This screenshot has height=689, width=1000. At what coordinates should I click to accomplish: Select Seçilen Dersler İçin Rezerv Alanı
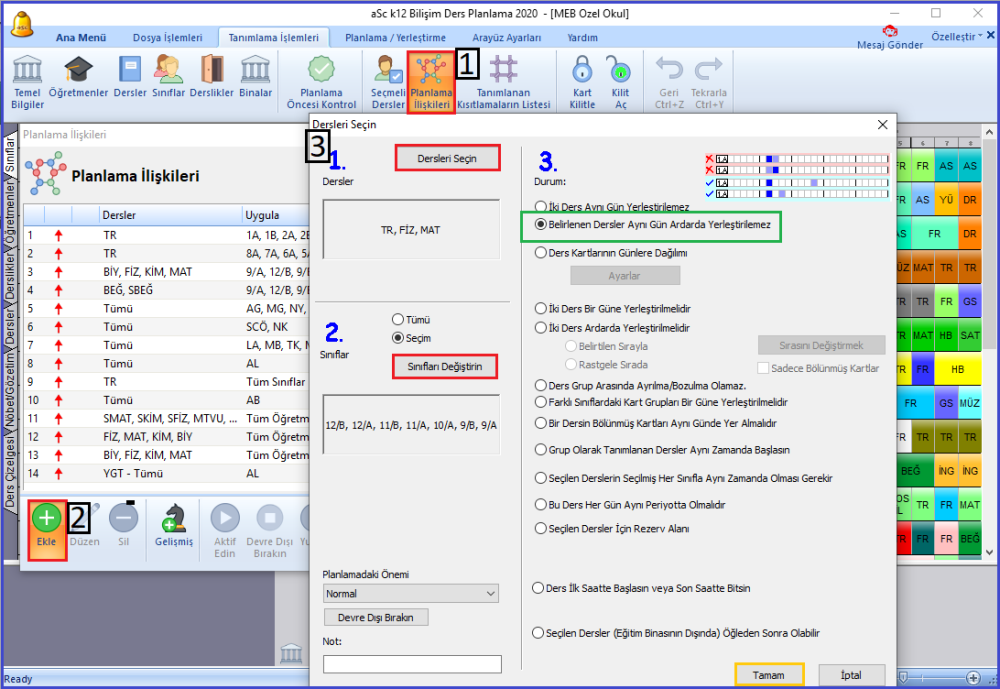pos(541,528)
